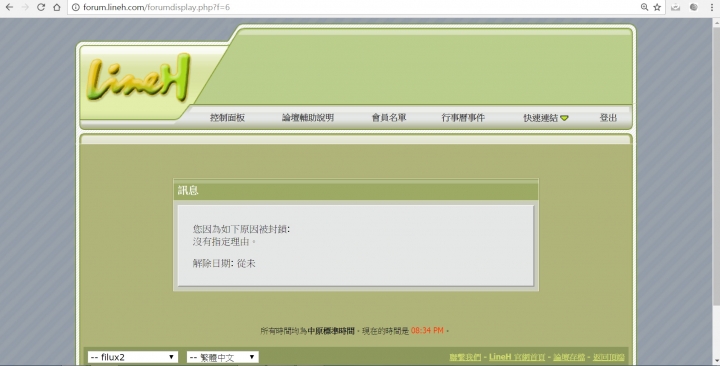The width and height of the screenshot is (720, 366).
Task: Click the 解除日期: 從未 text
Action: [224, 263]
